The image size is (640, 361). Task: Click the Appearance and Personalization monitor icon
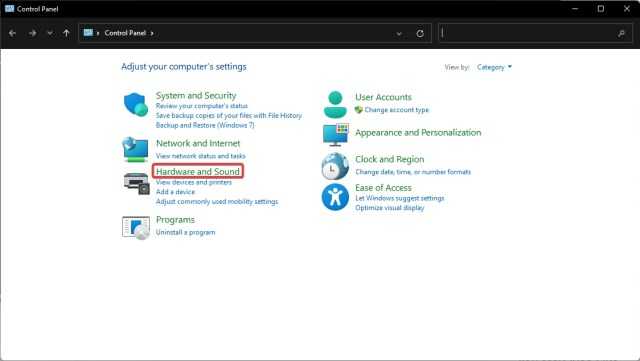tap(336, 135)
